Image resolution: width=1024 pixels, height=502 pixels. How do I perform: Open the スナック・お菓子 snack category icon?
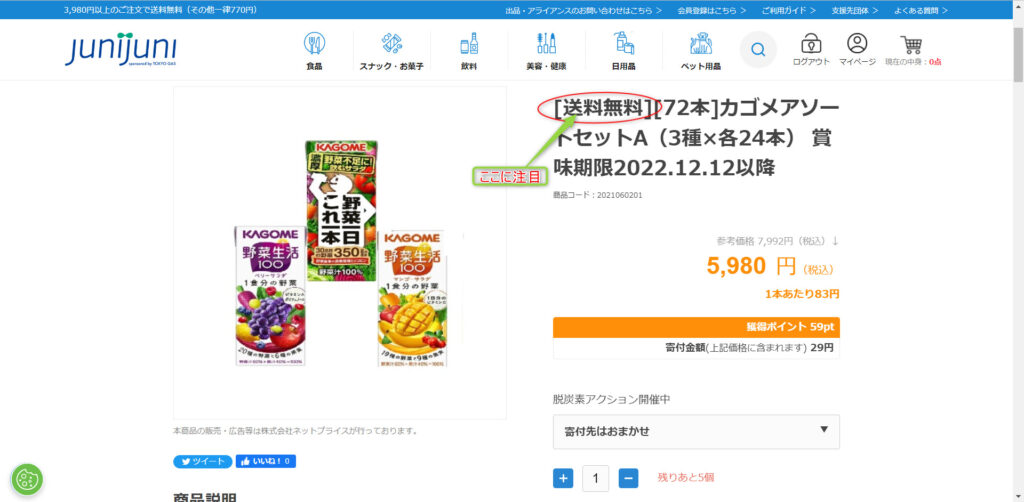pyautogui.click(x=392, y=44)
